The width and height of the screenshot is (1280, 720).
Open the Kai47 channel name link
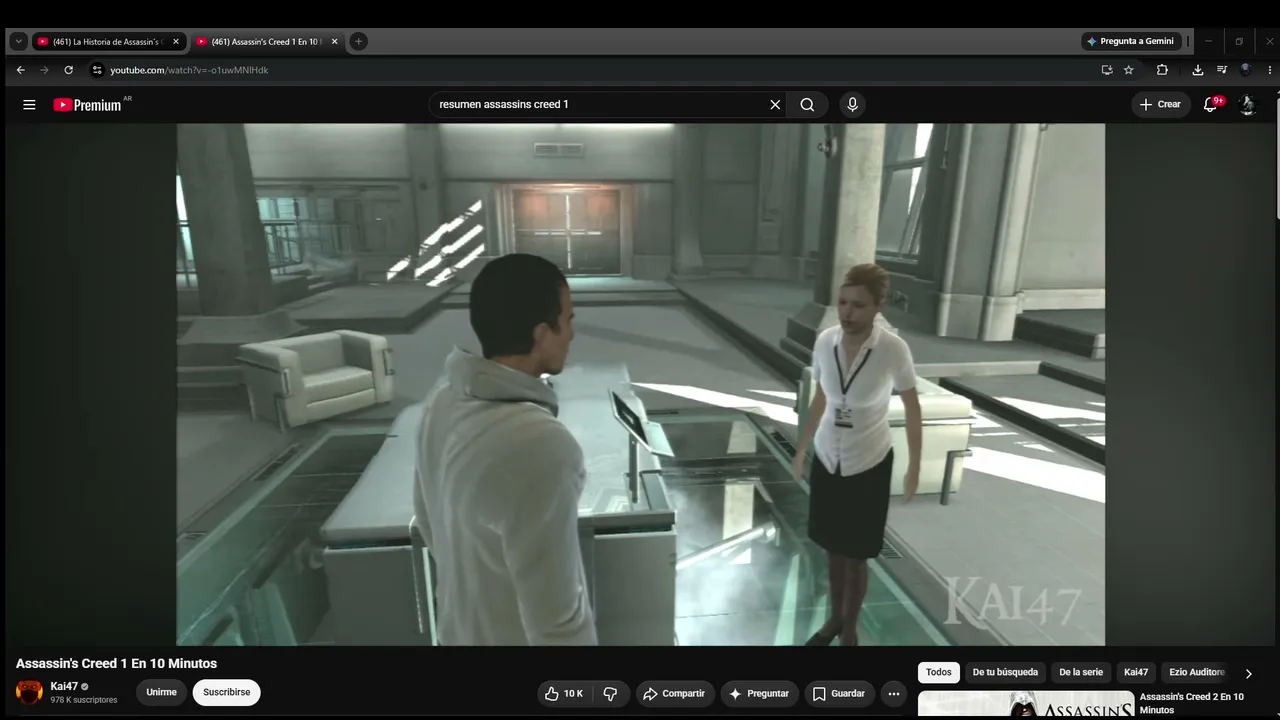(x=64, y=686)
